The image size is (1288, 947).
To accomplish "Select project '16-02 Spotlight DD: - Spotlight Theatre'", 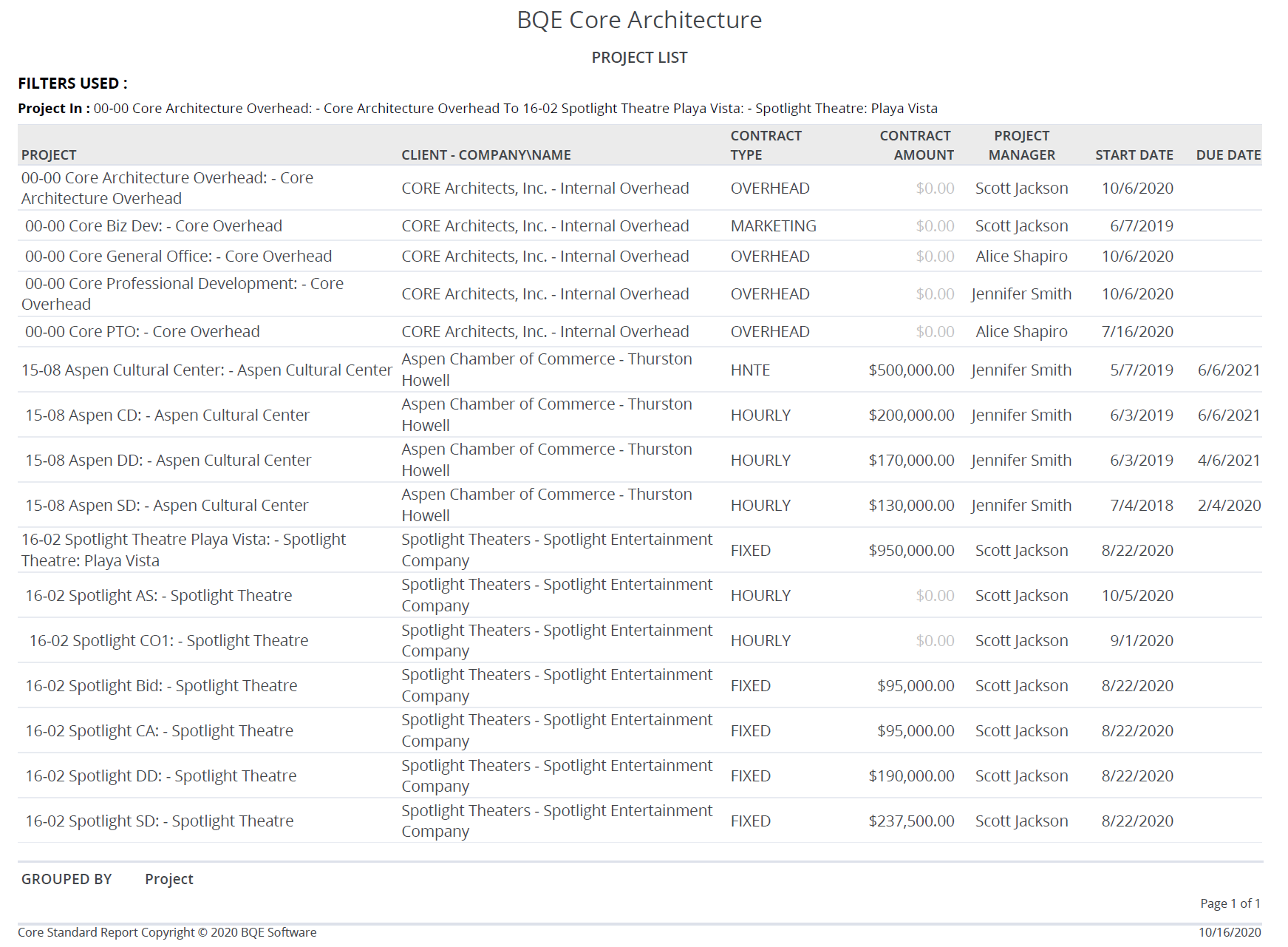I will coord(161,776).
